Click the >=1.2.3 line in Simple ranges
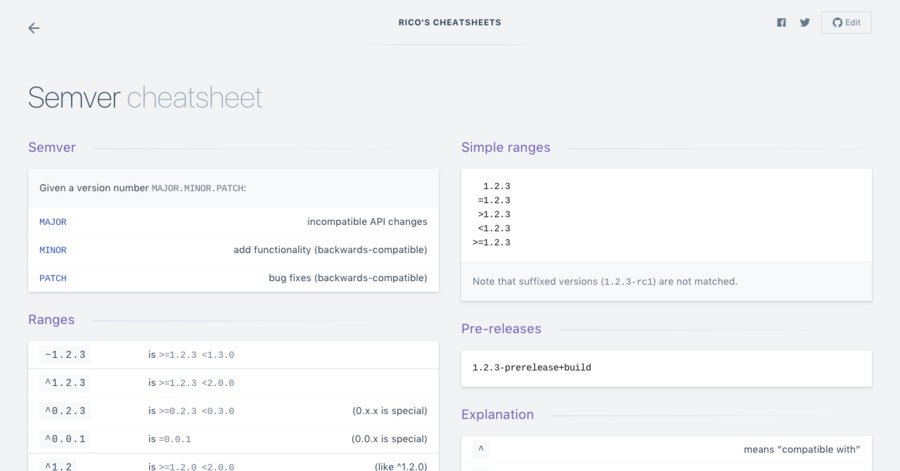The width and height of the screenshot is (900, 471). [x=491, y=242]
